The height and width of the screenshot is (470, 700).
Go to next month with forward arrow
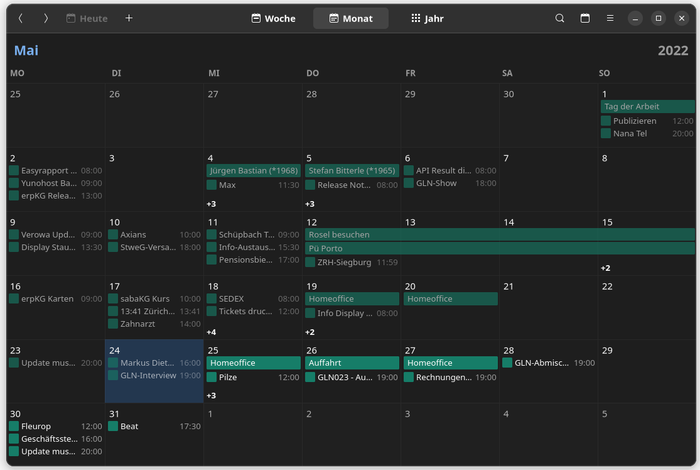coord(46,18)
